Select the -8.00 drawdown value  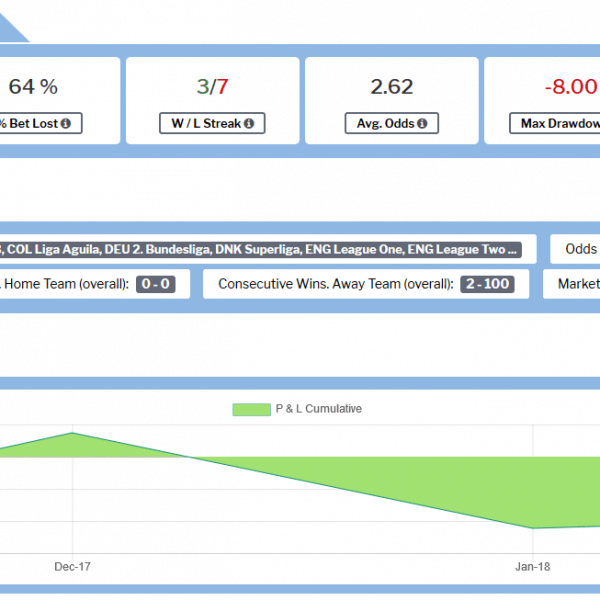pyautogui.click(x=571, y=87)
